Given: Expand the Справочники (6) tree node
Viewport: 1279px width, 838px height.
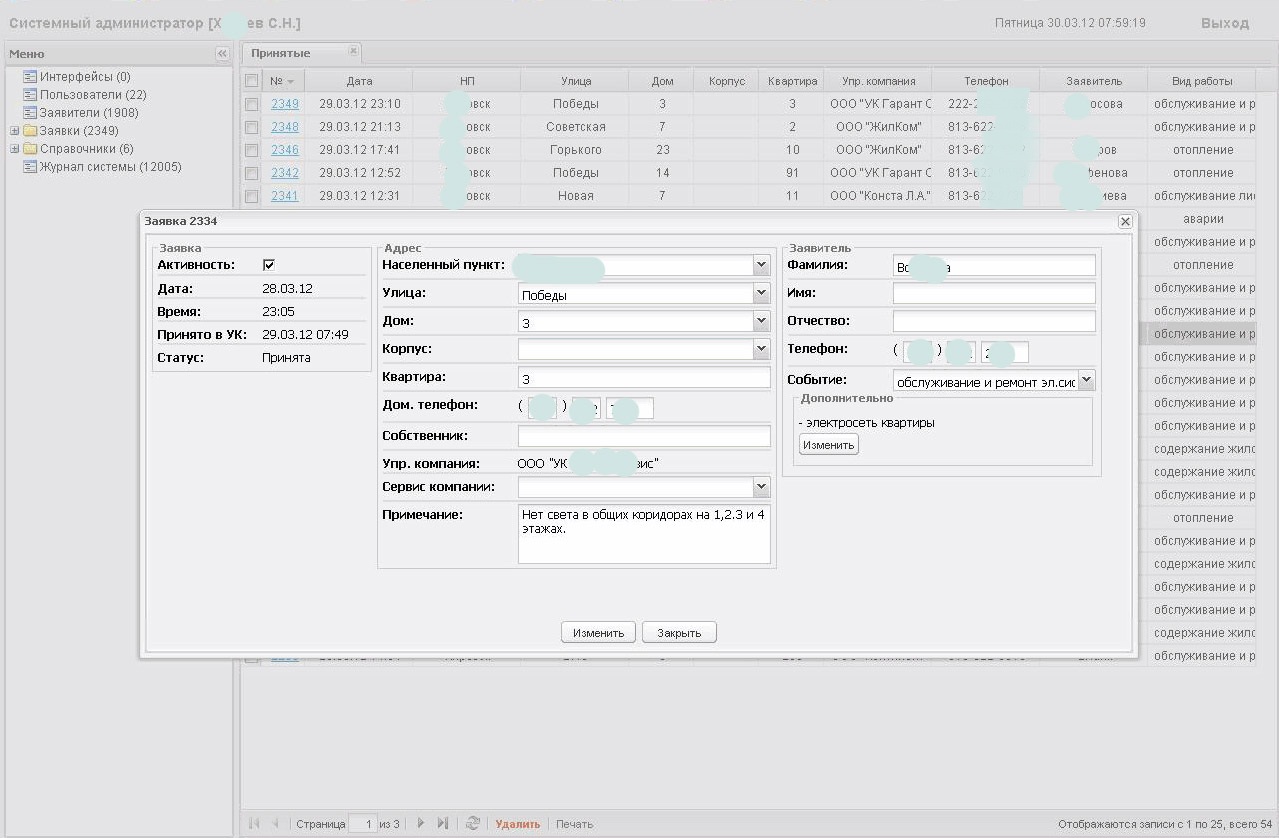Looking at the screenshot, I should 14,149.
